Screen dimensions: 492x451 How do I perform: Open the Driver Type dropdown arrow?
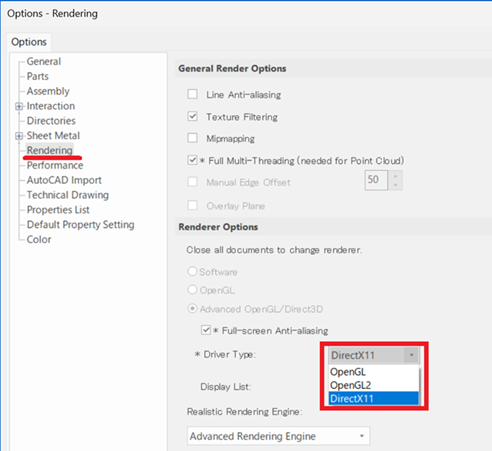point(411,355)
